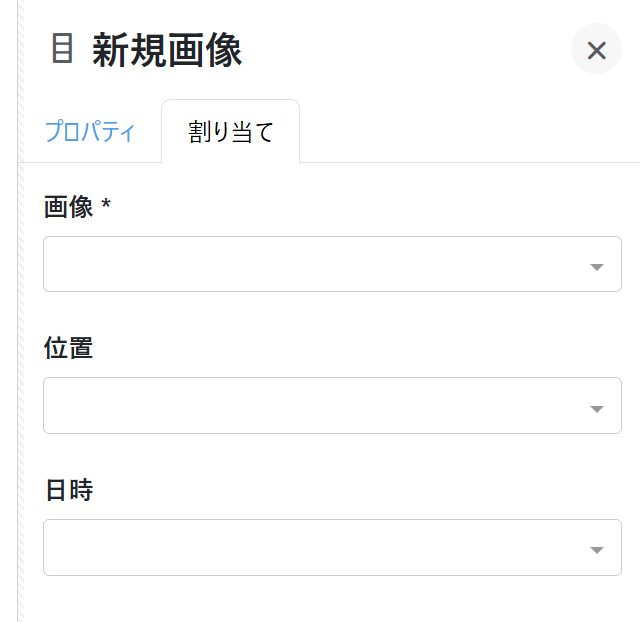The width and height of the screenshot is (640, 622).
Task: Focus the 位置 combo box field
Action: click(310, 405)
